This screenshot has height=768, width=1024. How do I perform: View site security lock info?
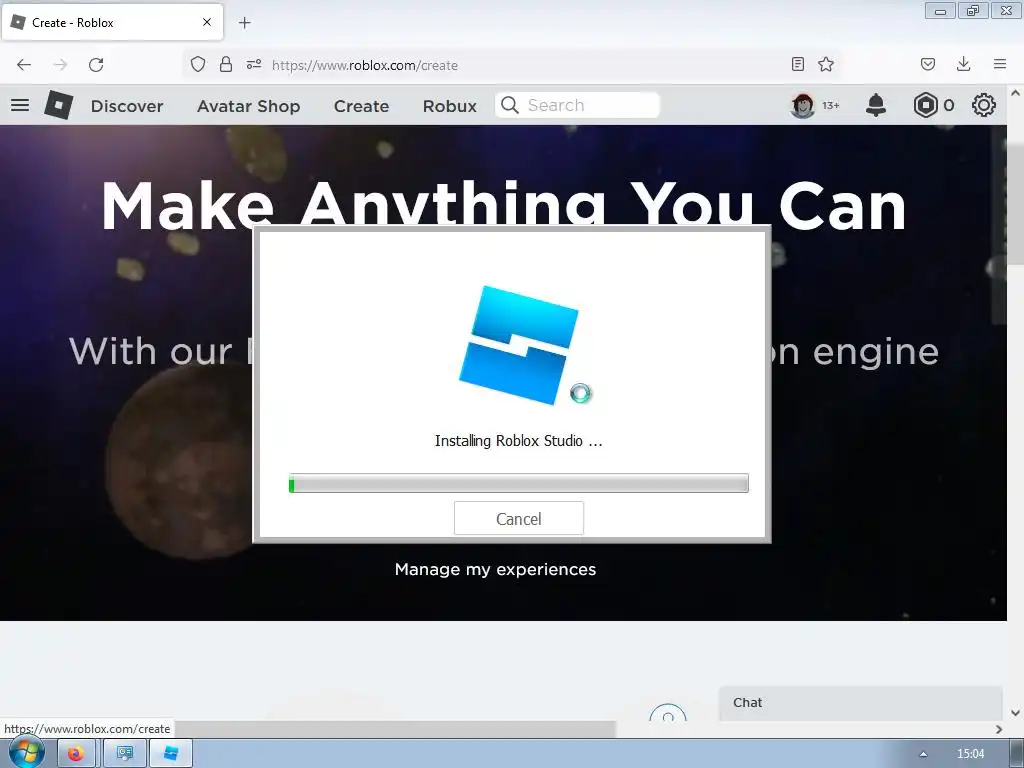click(x=226, y=64)
